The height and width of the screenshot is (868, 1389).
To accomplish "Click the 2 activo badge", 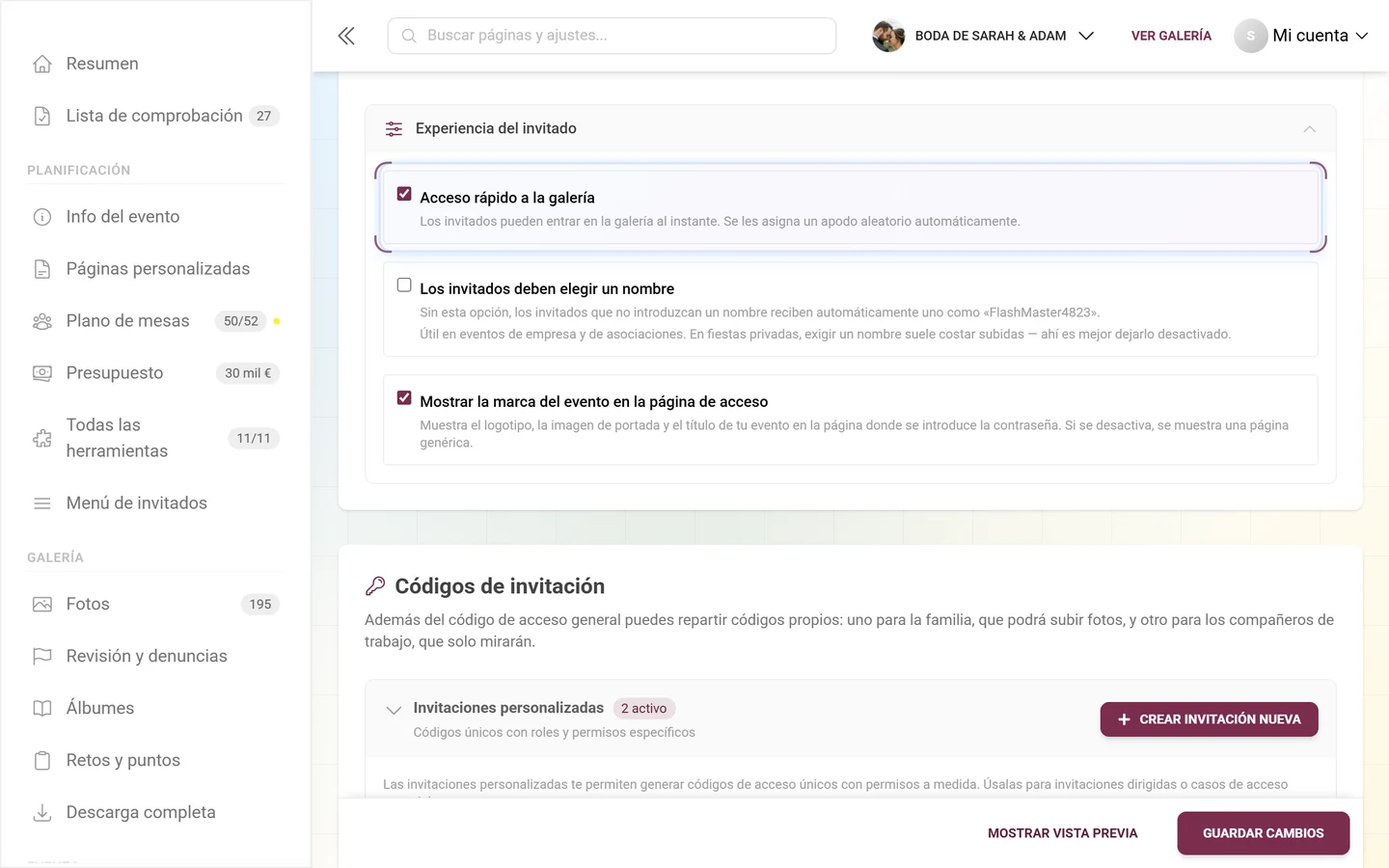I will pyautogui.click(x=643, y=709).
